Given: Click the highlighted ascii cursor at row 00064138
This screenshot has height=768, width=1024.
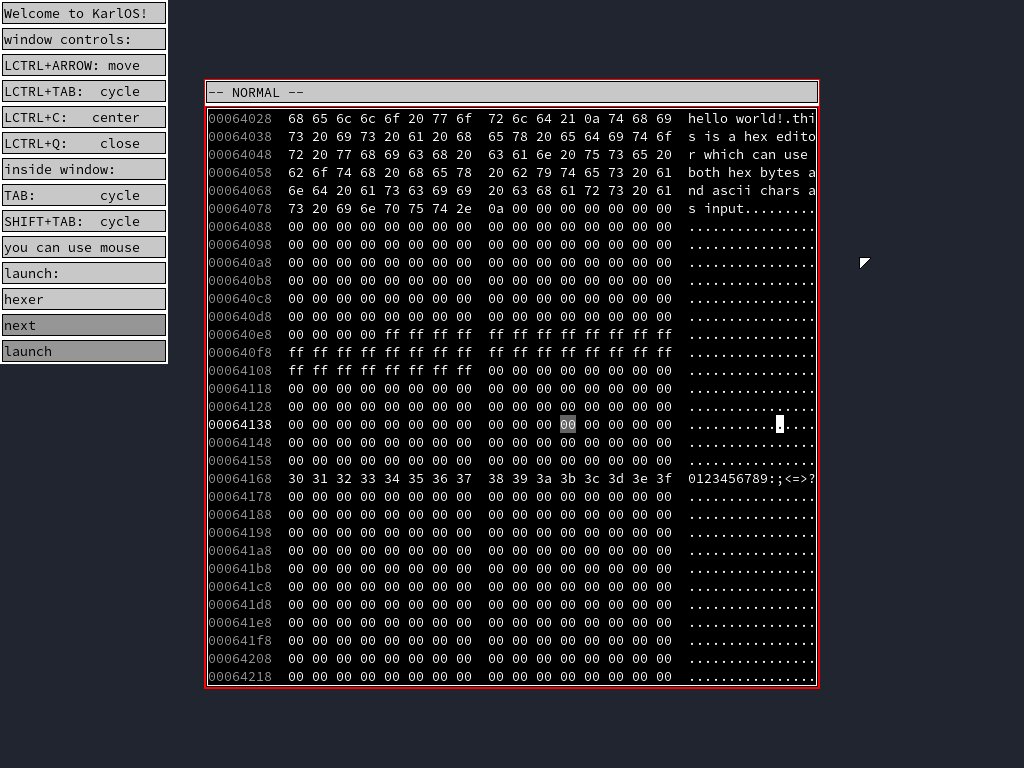Looking at the screenshot, I should tap(780, 424).
